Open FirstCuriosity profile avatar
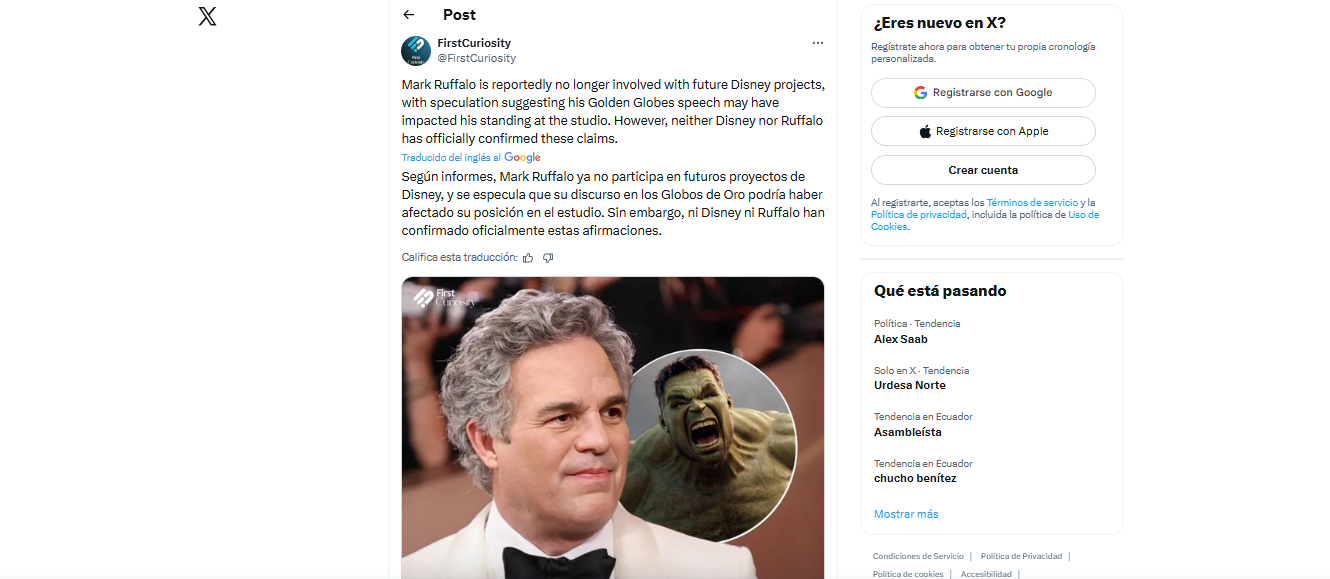1330x579 pixels. pyautogui.click(x=416, y=51)
